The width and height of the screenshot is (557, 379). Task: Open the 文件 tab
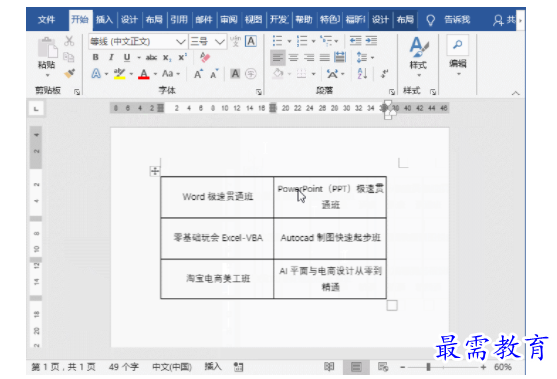coord(46,20)
